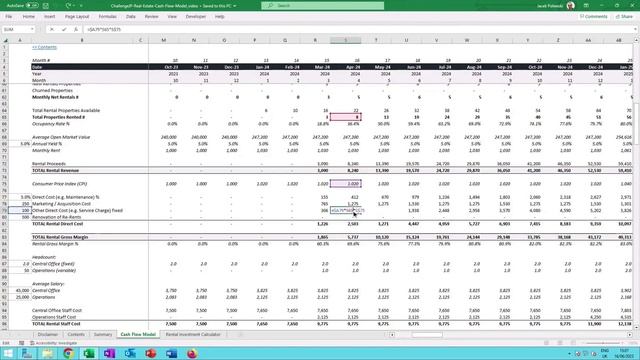Click the 'Consumer Price Index (CPI)' label
The image size is (640, 360).
(60, 184)
